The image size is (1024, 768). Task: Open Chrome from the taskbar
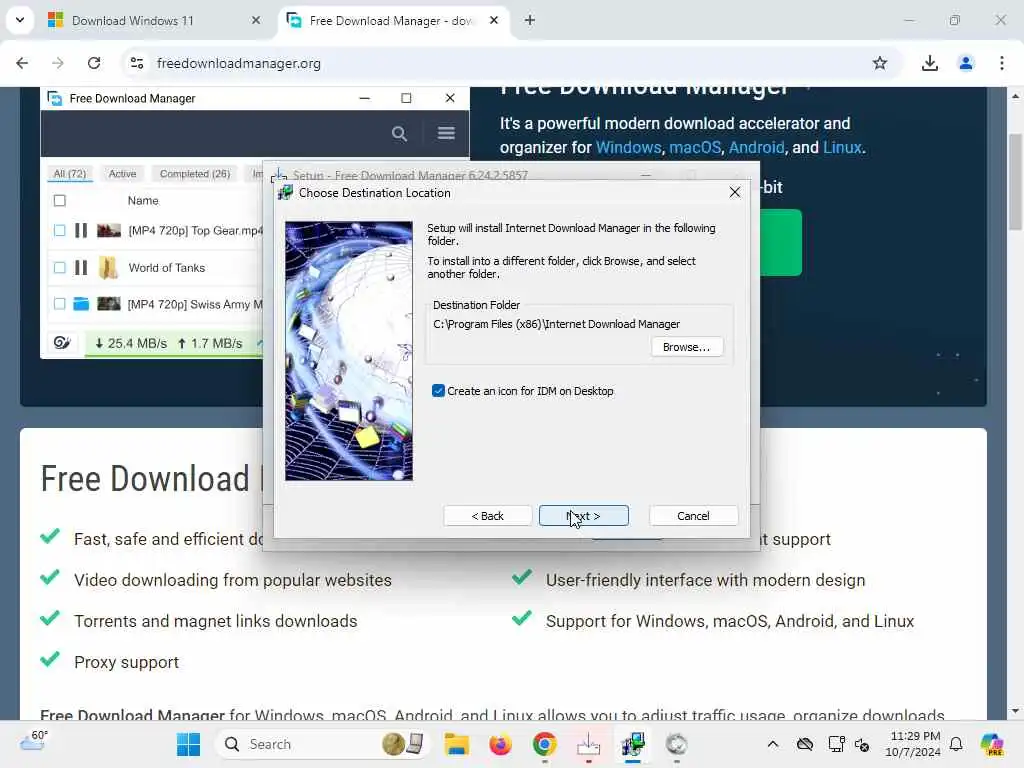(545, 744)
